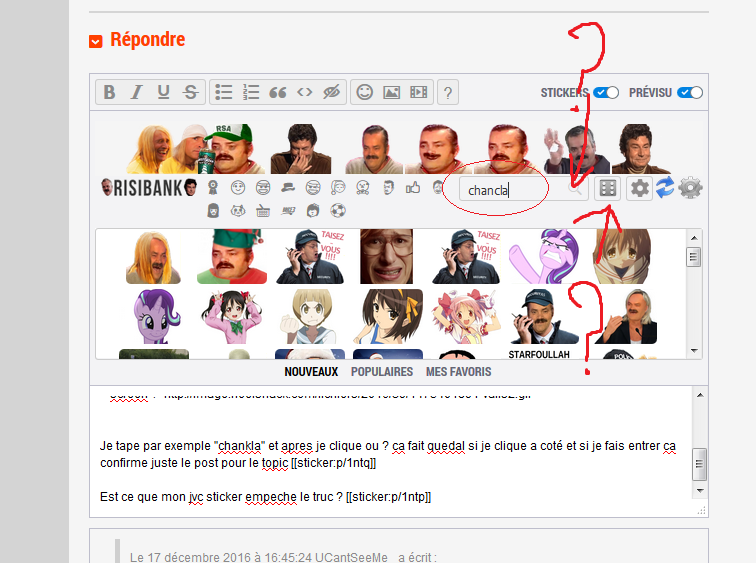
Task: Pick the crying man with glasses sticker
Action: (386, 256)
